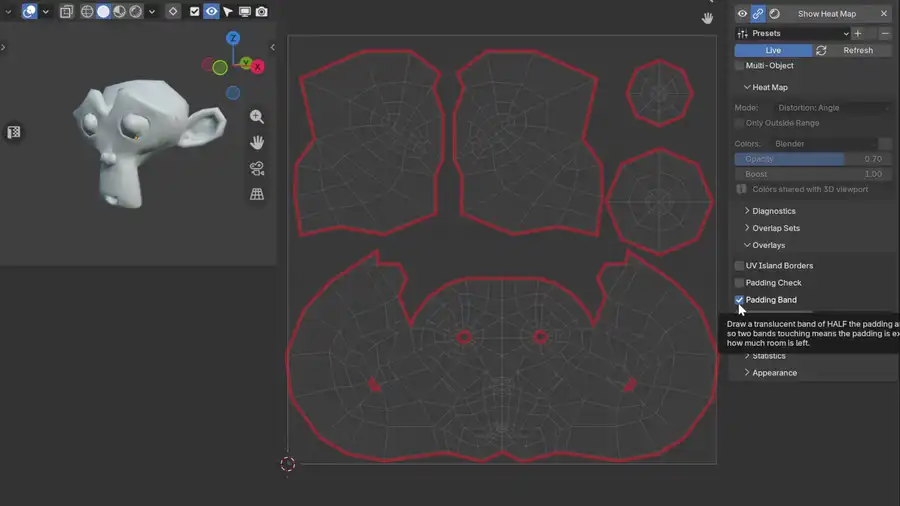Check Only Outside Range option
Image resolution: width=900 pixels, height=506 pixels.
(x=739, y=123)
